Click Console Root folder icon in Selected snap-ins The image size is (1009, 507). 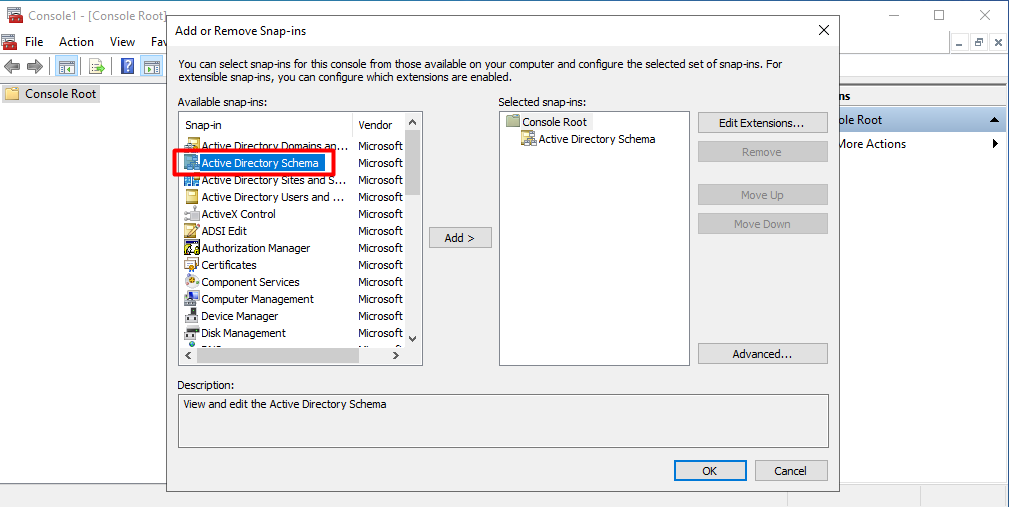point(512,122)
